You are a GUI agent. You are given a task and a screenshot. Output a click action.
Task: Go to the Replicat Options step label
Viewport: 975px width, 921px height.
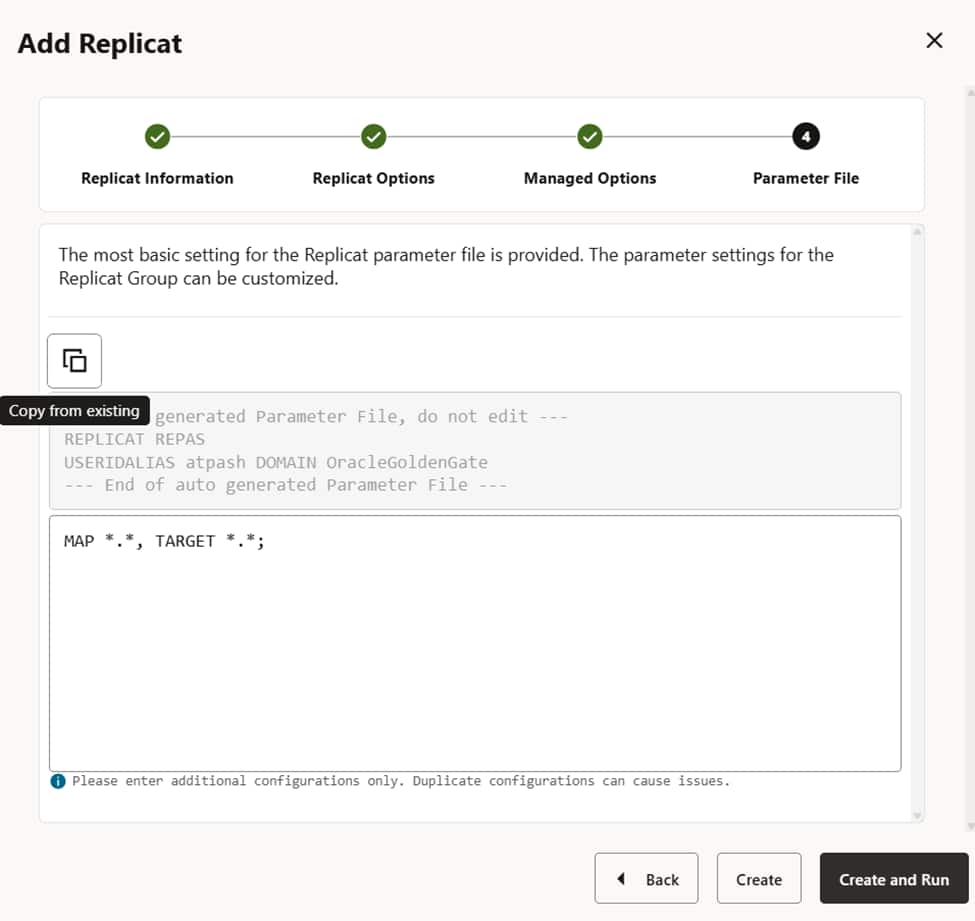pos(373,178)
